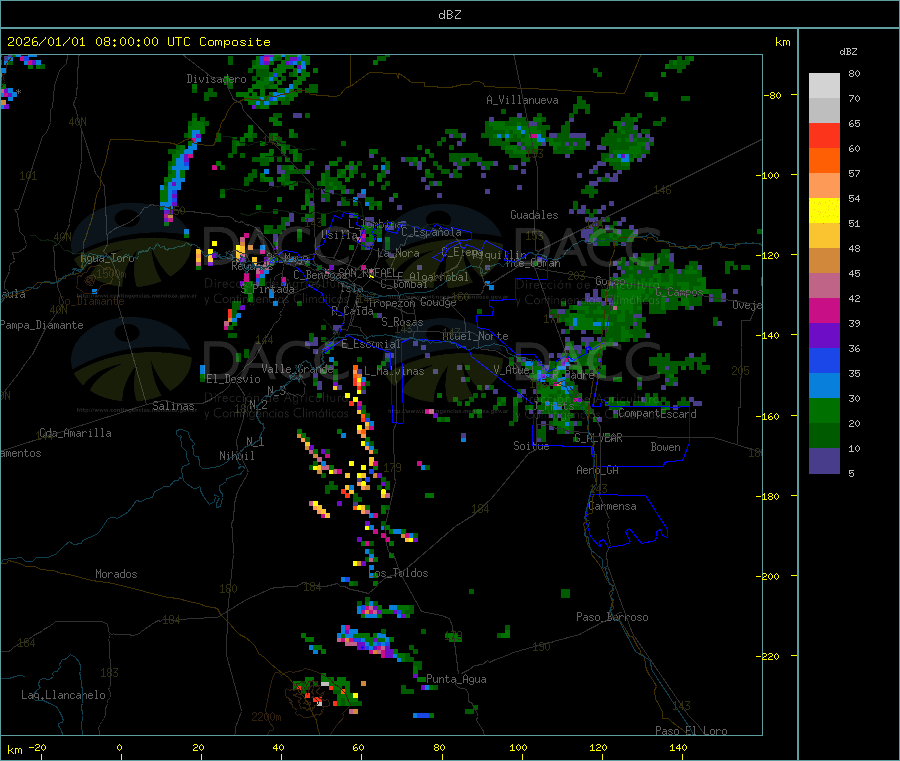
Task: Click the '-220' tick on right axis
Action: pos(770,656)
